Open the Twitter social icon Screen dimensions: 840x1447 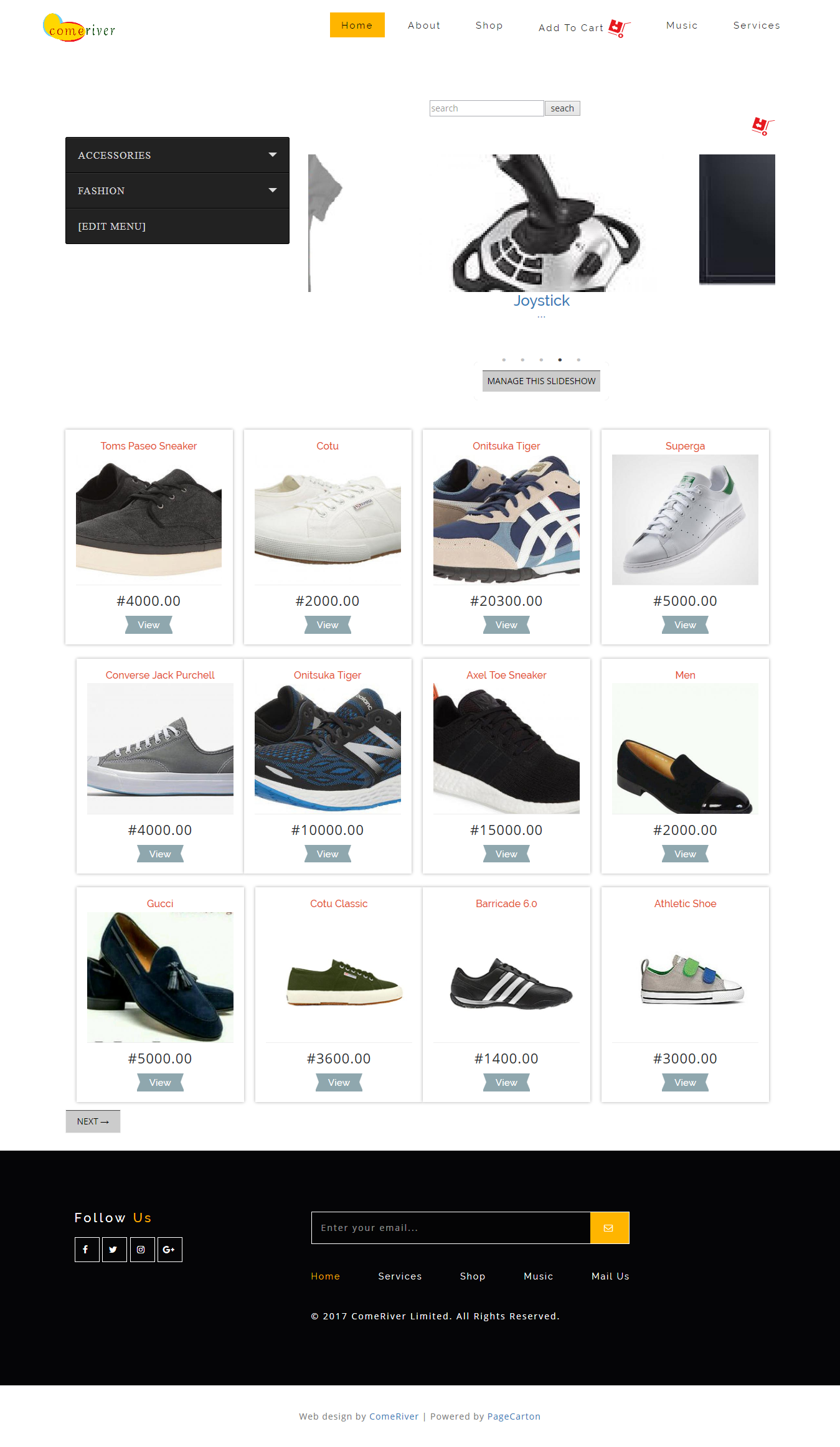pyautogui.click(x=114, y=1250)
